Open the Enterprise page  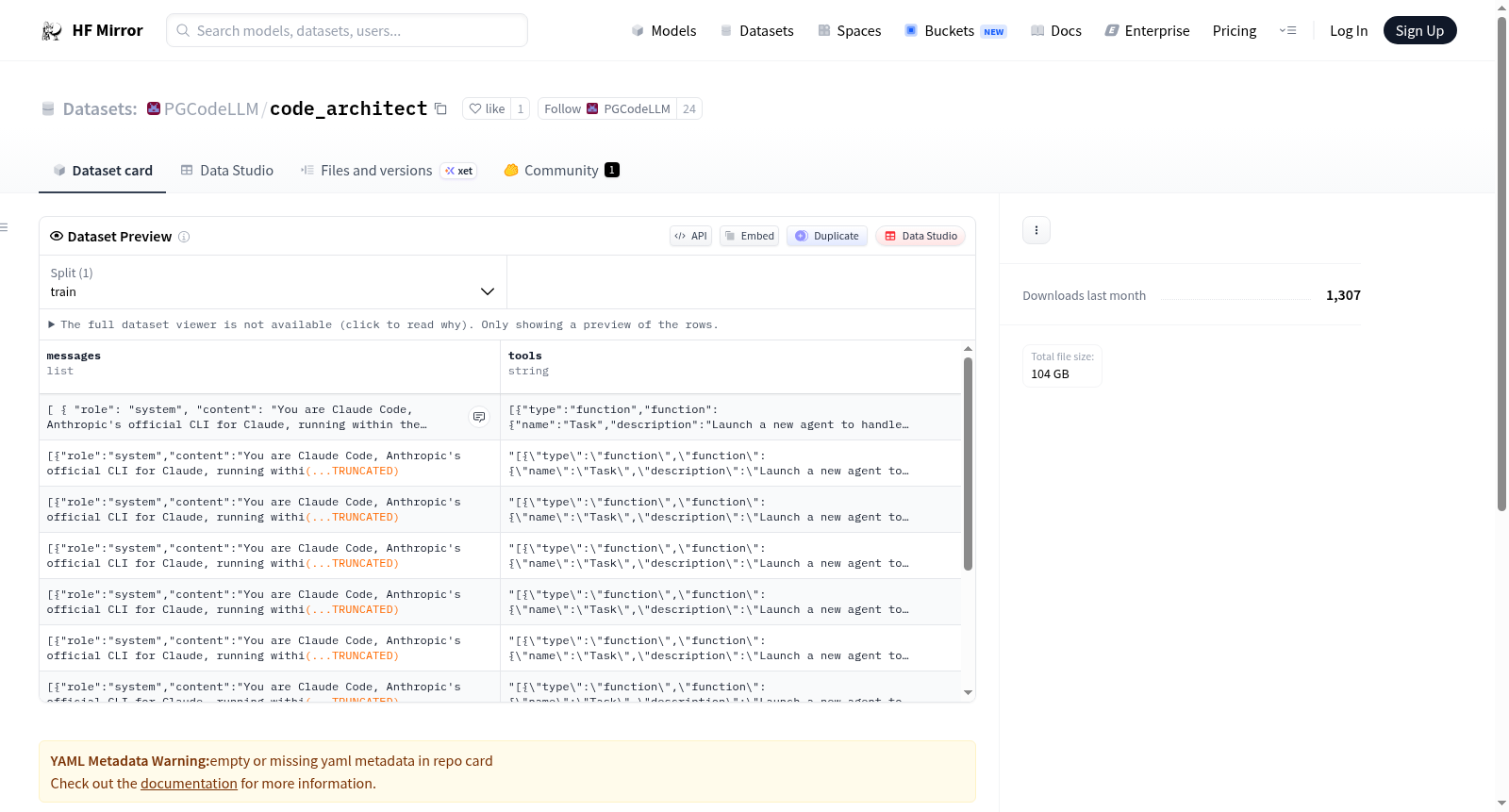1148,30
